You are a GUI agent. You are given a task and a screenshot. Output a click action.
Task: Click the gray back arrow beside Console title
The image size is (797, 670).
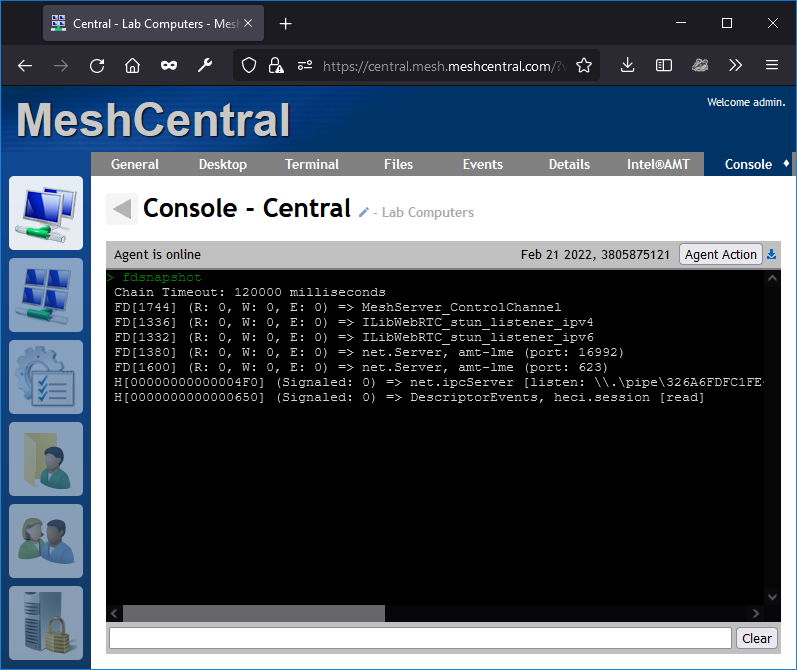(122, 209)
